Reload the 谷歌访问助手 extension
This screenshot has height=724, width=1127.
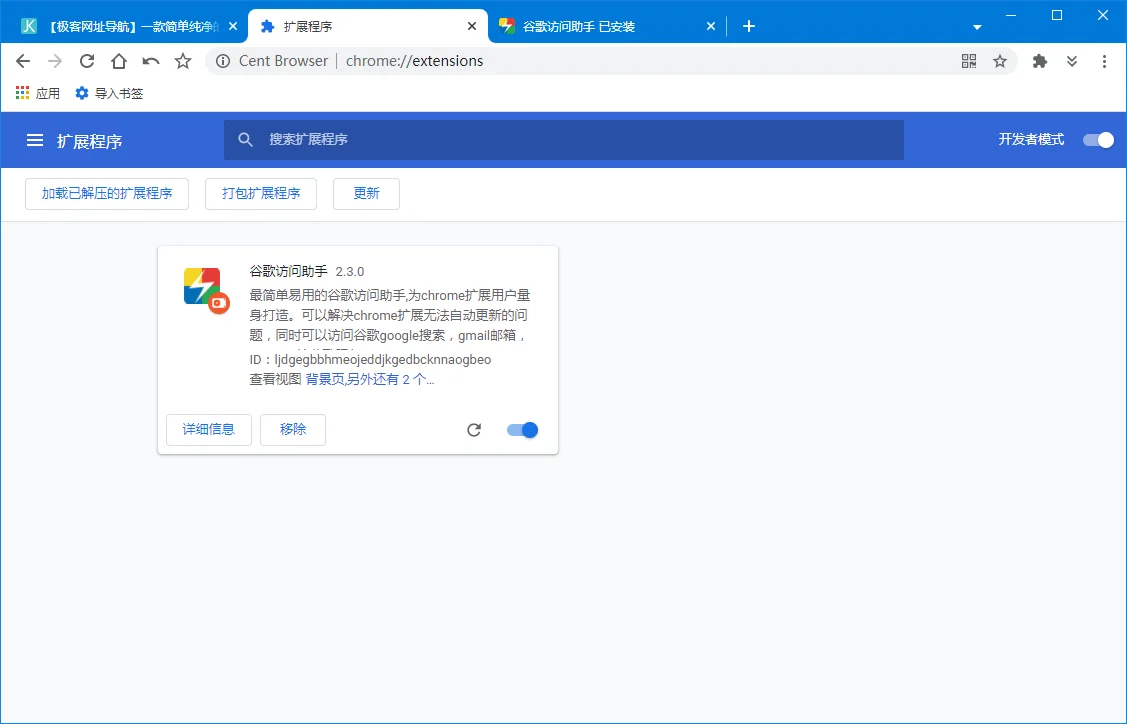(474, 430)
